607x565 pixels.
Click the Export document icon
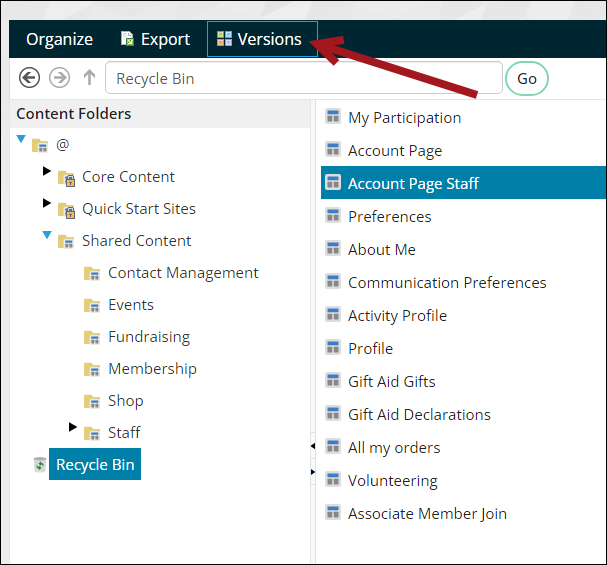(x=127, y=39)
